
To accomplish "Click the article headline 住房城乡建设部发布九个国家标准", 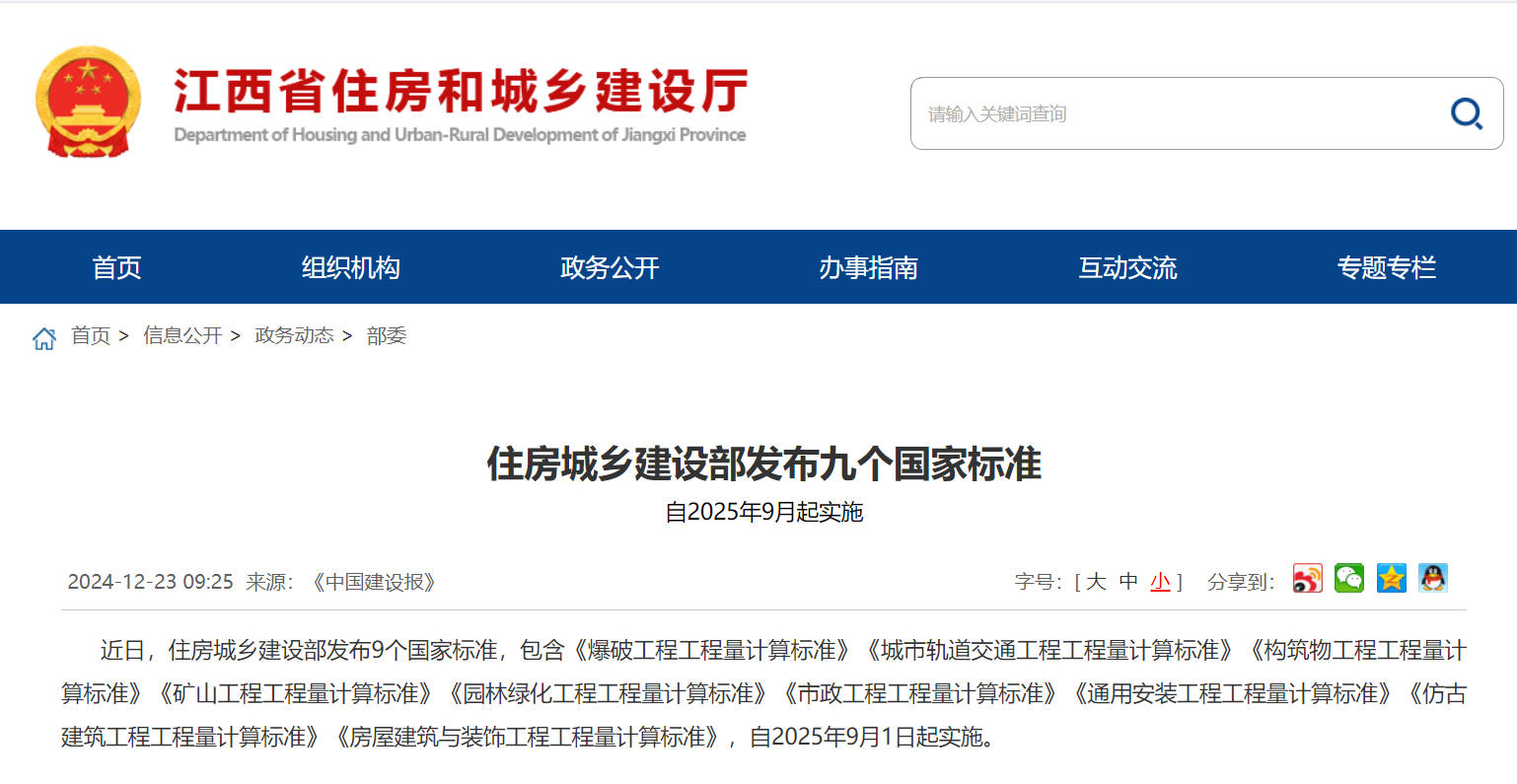I will (764, 463).
